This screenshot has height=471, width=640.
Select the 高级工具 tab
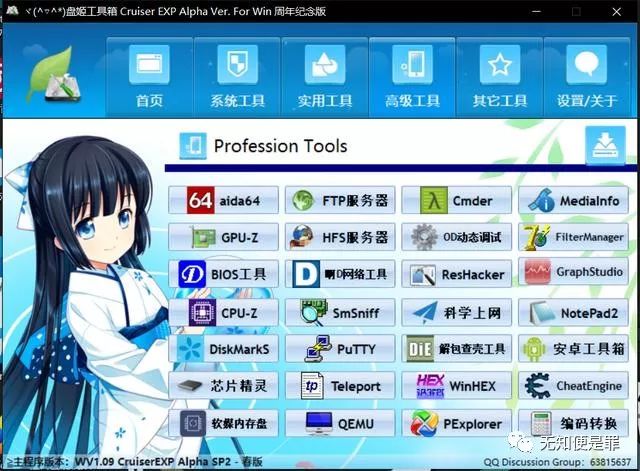click(412, 77)
